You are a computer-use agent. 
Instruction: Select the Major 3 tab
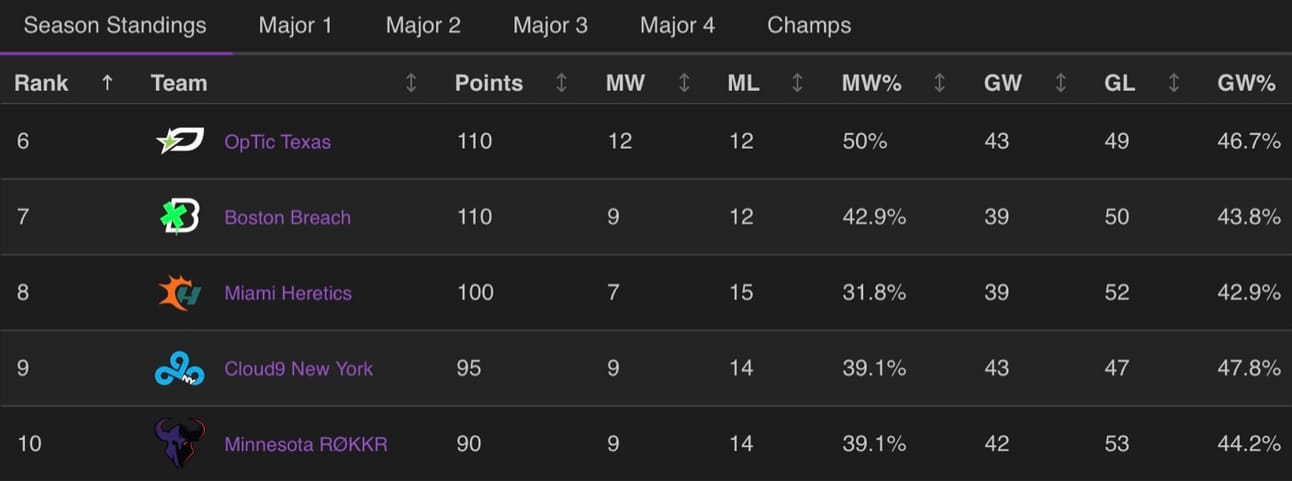point(550,25)
